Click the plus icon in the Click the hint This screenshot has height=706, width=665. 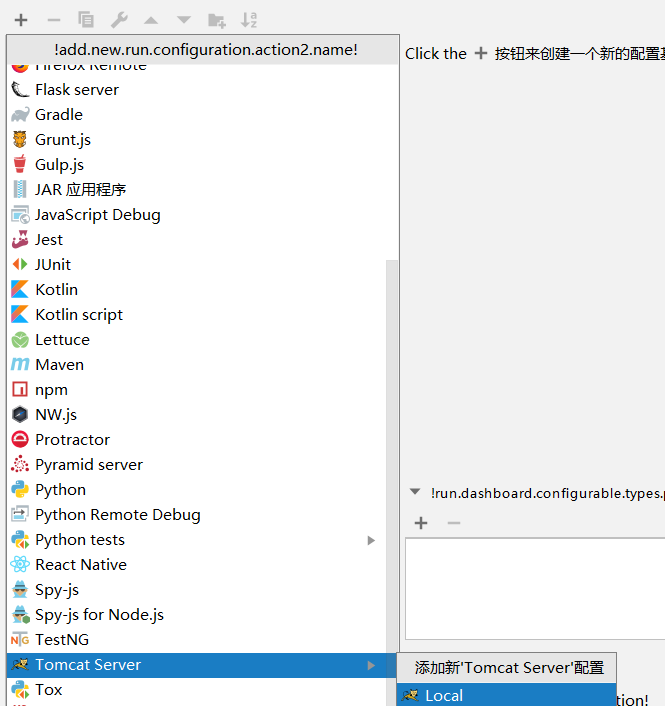coord(481,53)
